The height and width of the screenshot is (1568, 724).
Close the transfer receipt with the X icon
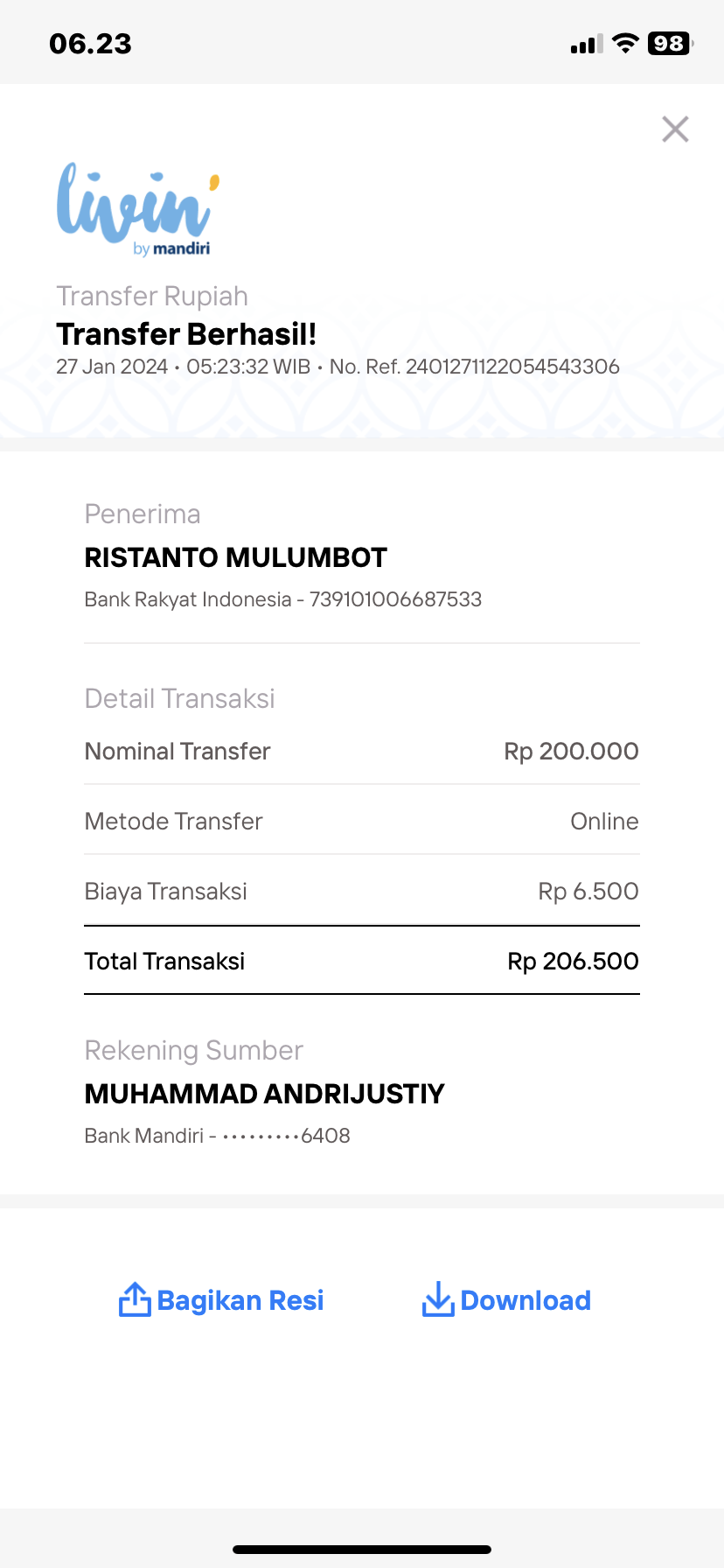(x=675, y=129)
